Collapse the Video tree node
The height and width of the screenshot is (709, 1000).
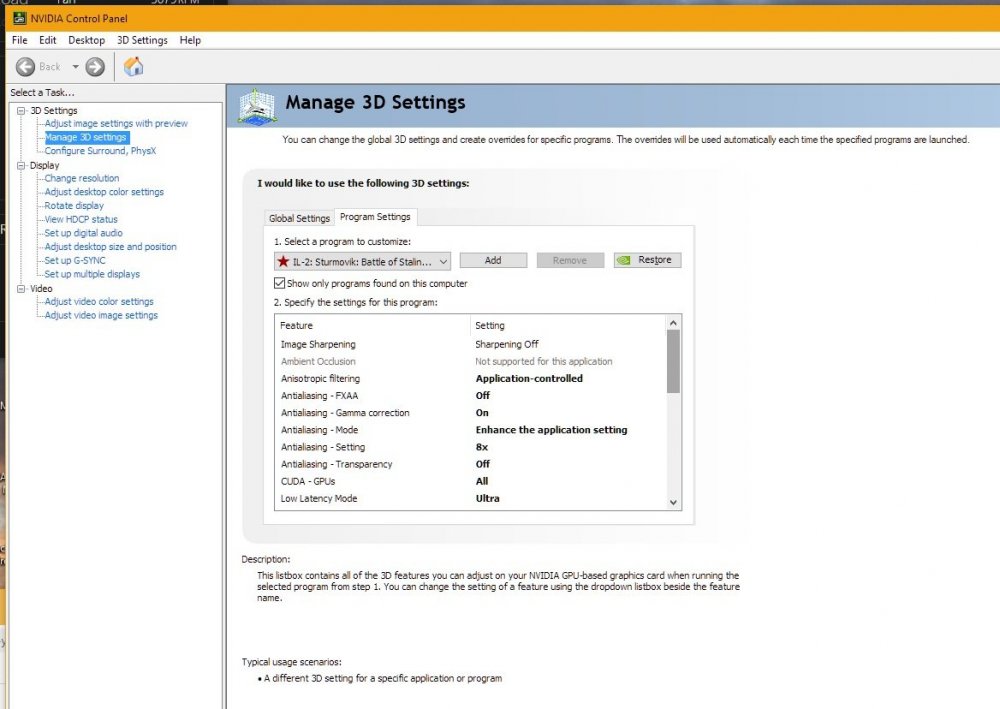[21, 289]
